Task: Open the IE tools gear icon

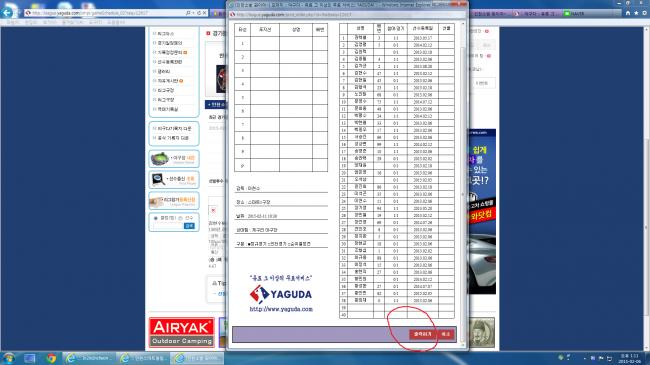Action: tap(644, 13)
